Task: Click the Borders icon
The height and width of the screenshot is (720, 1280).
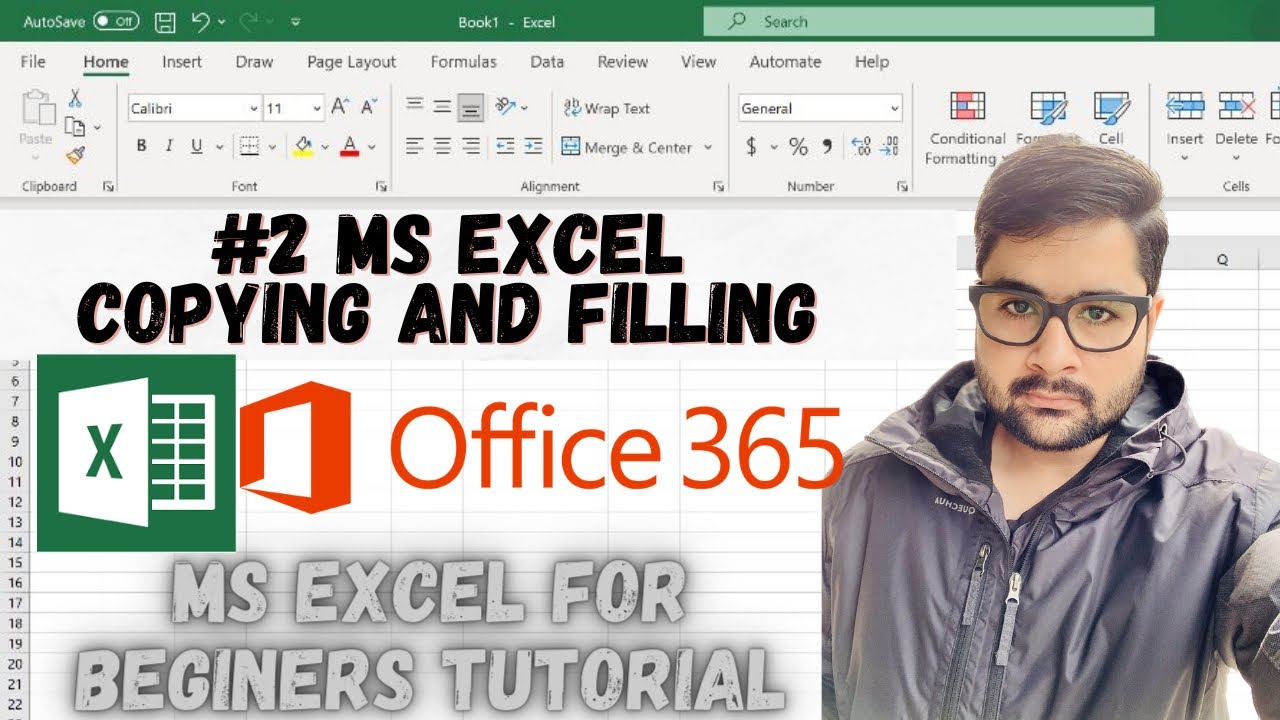Action: pos(251,146)
